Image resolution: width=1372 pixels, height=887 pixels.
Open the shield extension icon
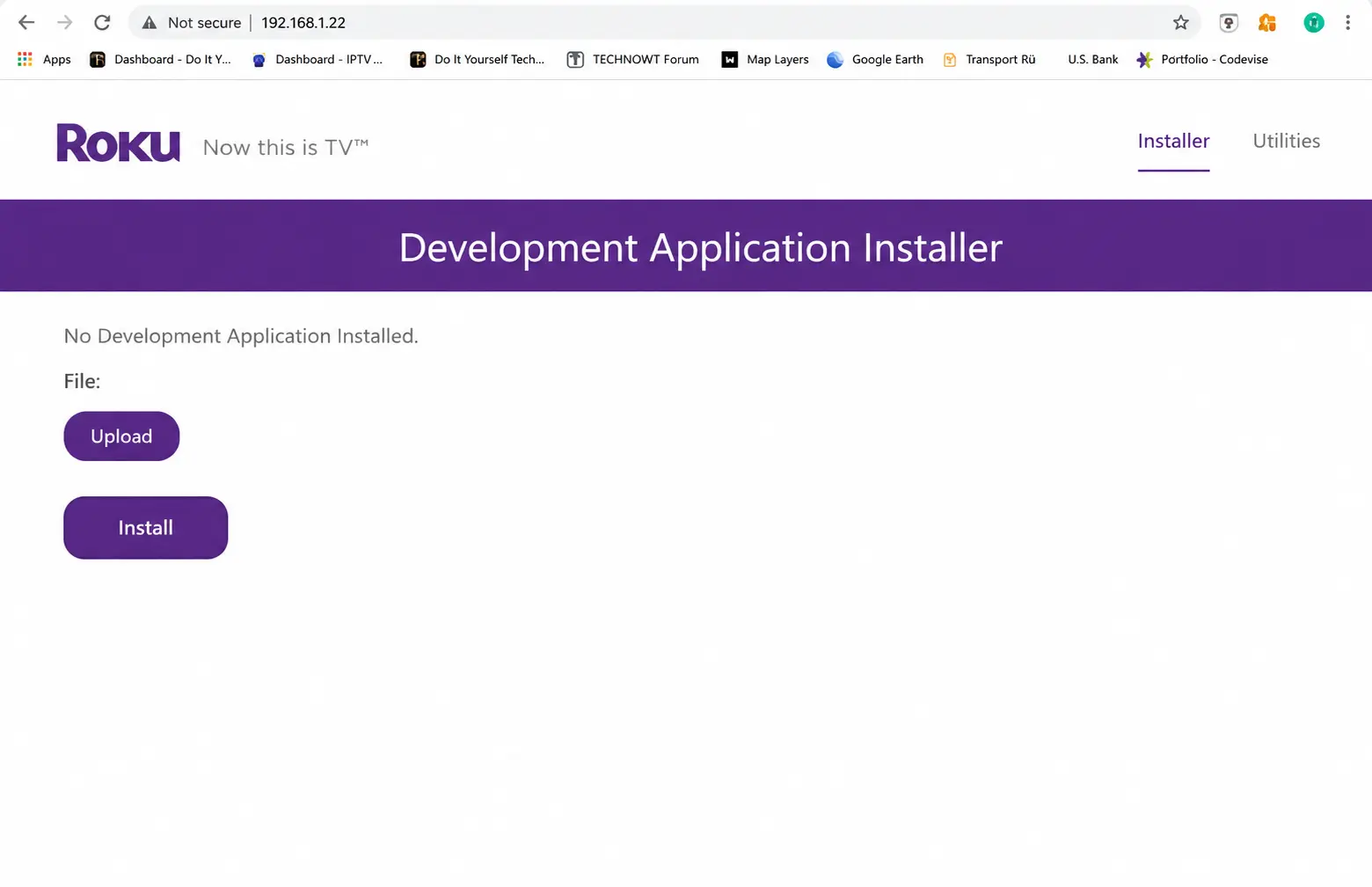click(1229, 23)
